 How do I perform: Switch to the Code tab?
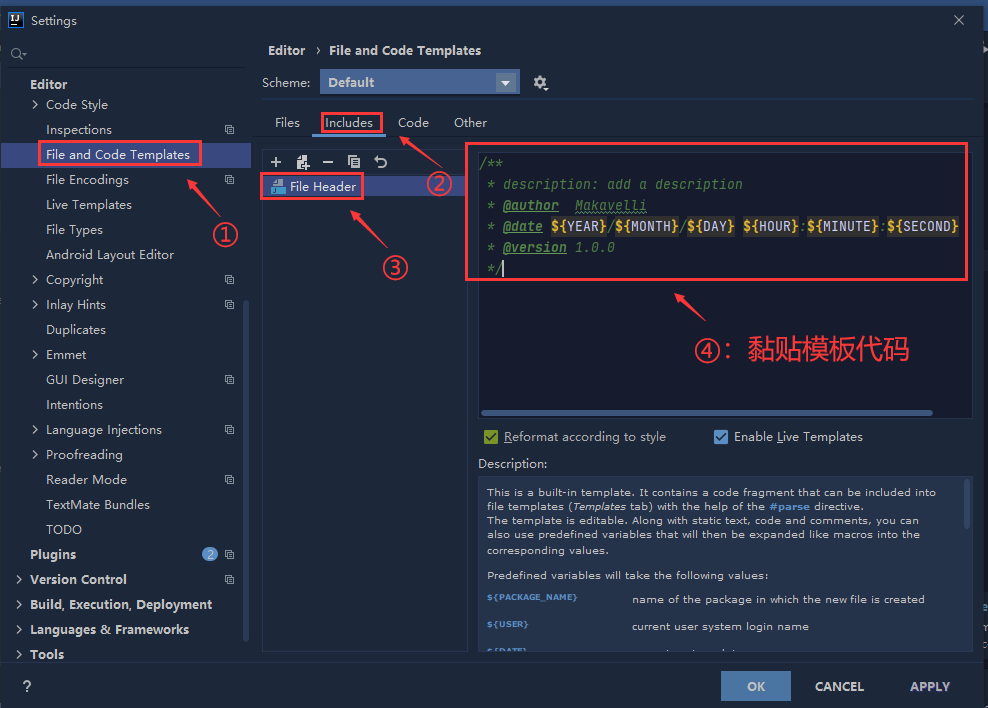click(x=413, y=123)
